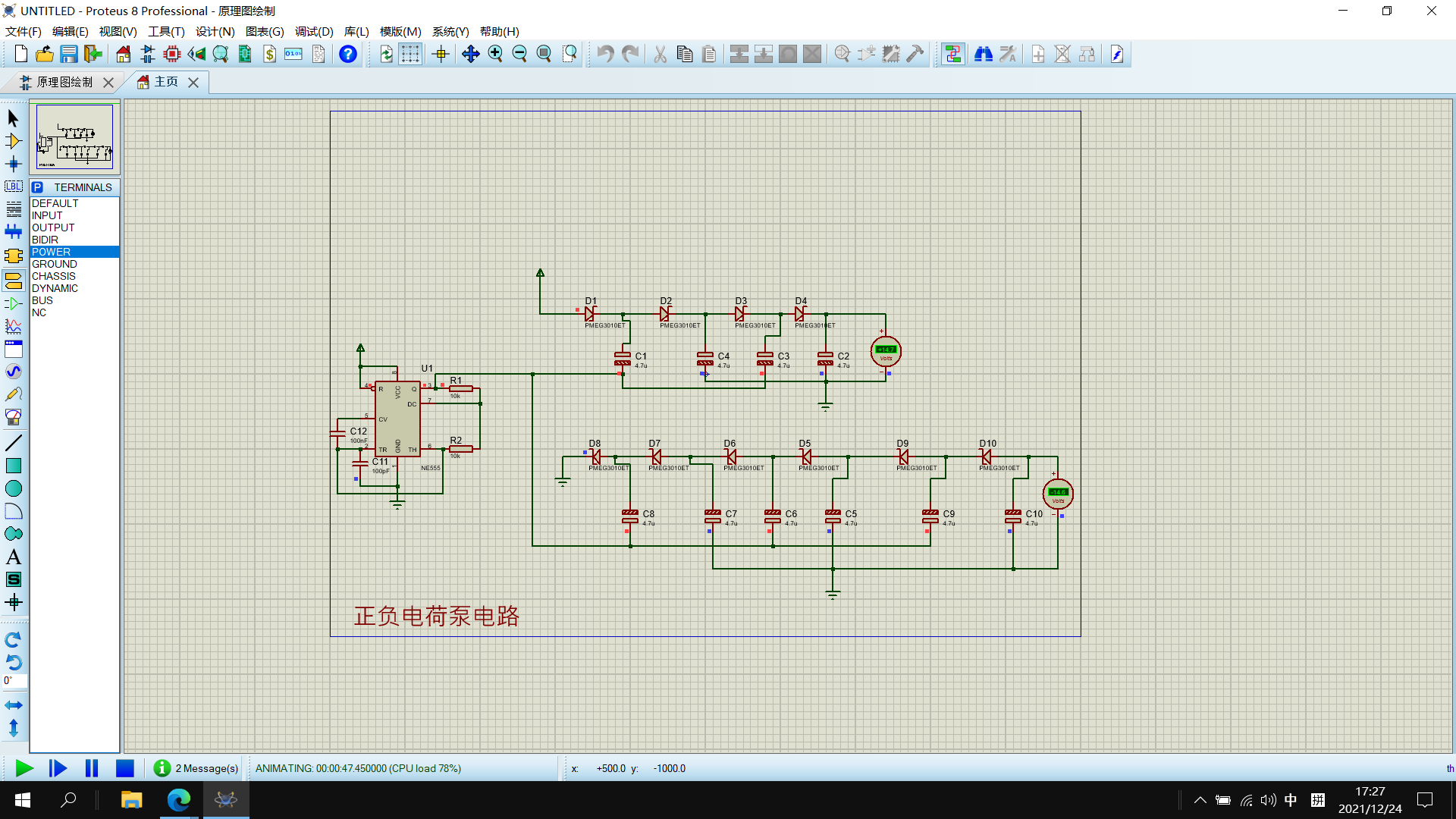Start the simulation with Play
Image resolution: width=1456 pixels, height=819 pixels.
pos(24,768)
